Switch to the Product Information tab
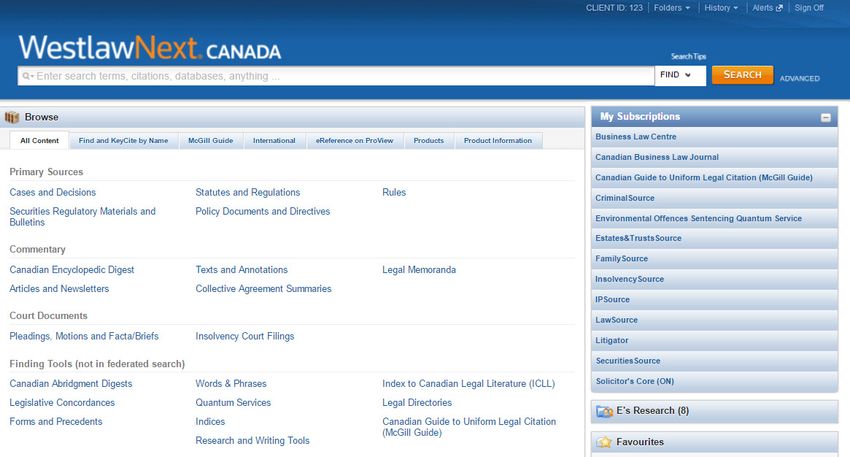The height and width of the screenshot is (457, 850). 498,140
